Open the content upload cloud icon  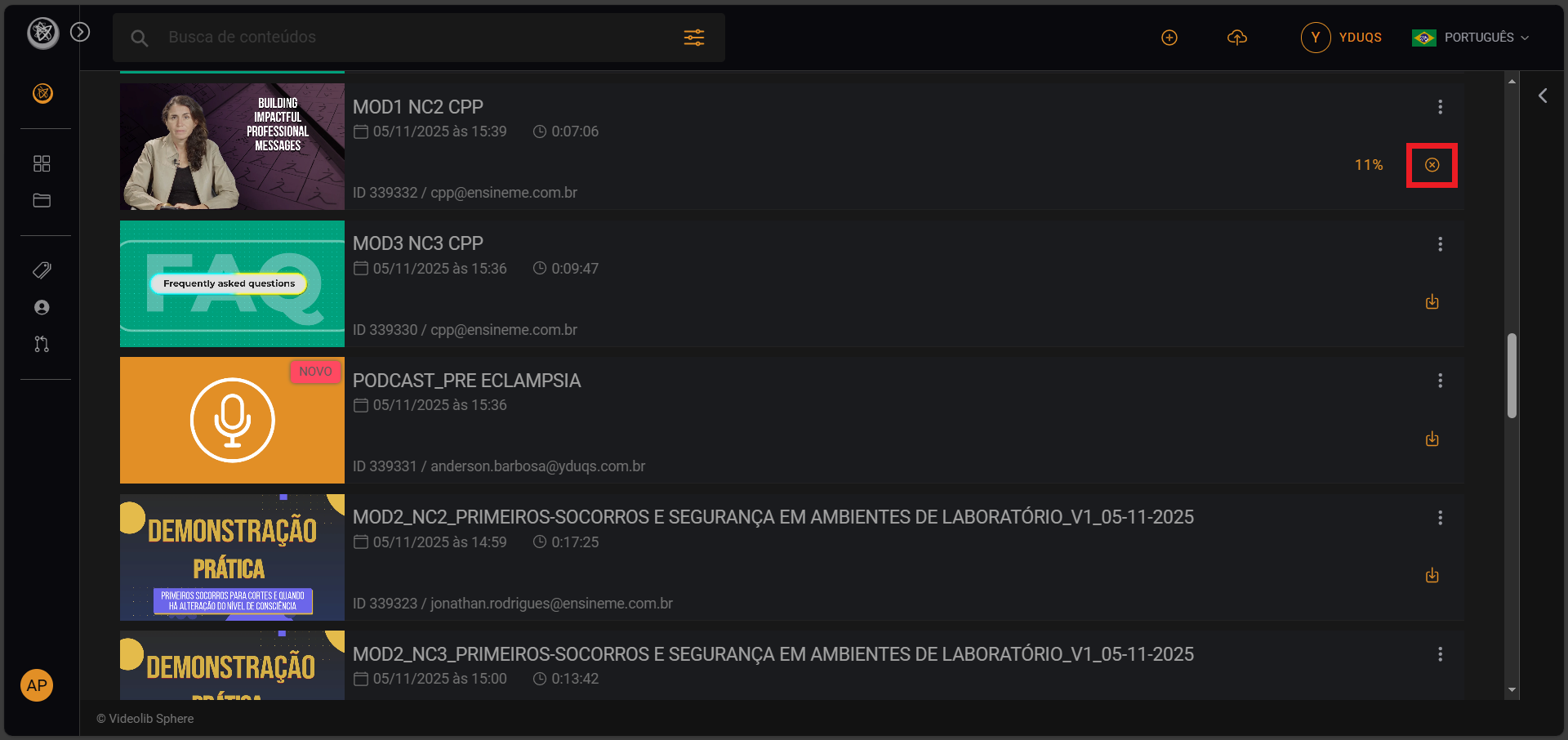pos(1237,37)
